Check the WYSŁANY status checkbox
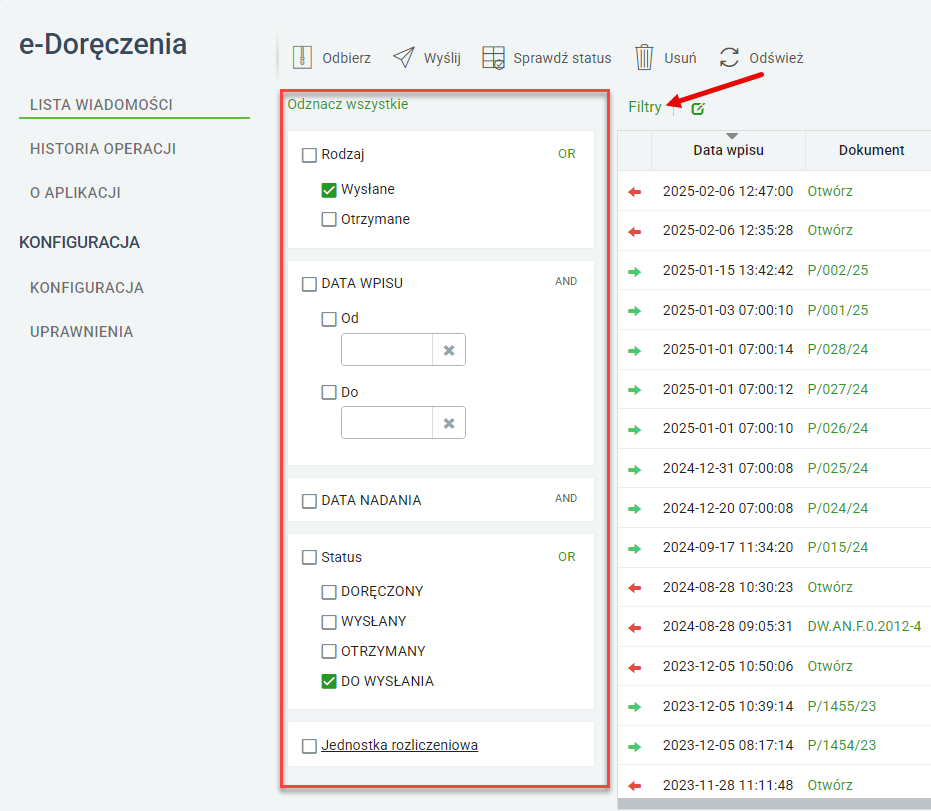 point(329,622)
